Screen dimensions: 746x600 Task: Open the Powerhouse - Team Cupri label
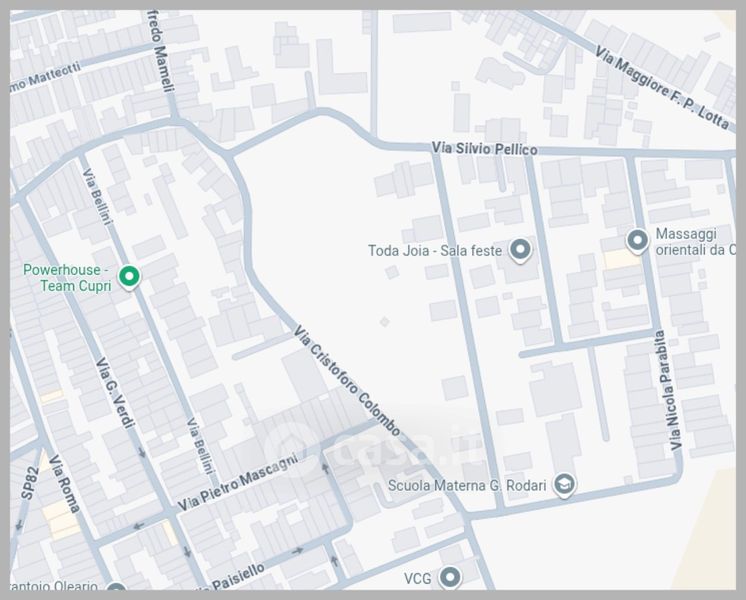[67, 278]
